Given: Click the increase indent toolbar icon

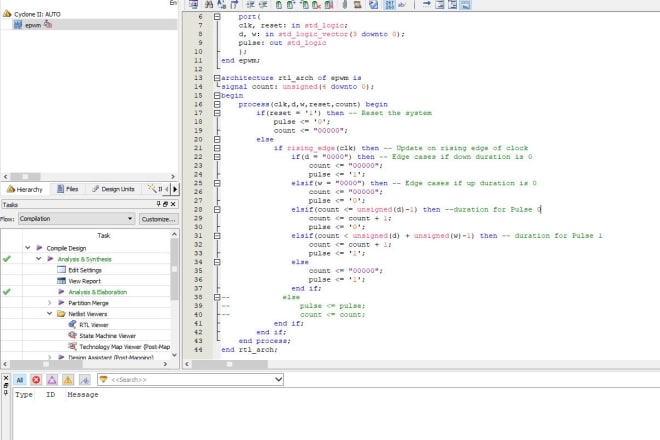Looking at the screenshot, I should [250, 4].
